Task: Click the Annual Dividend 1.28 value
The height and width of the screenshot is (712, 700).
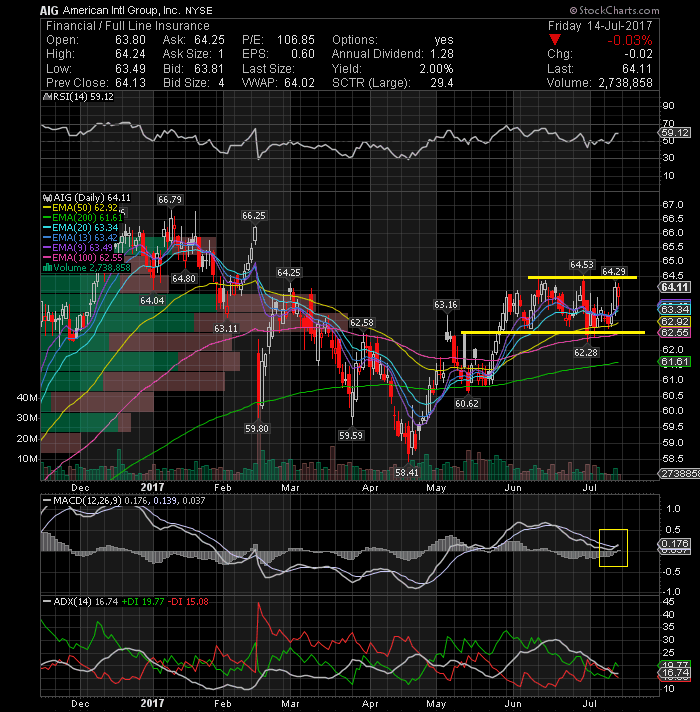Action: click(x=442, y=54)
